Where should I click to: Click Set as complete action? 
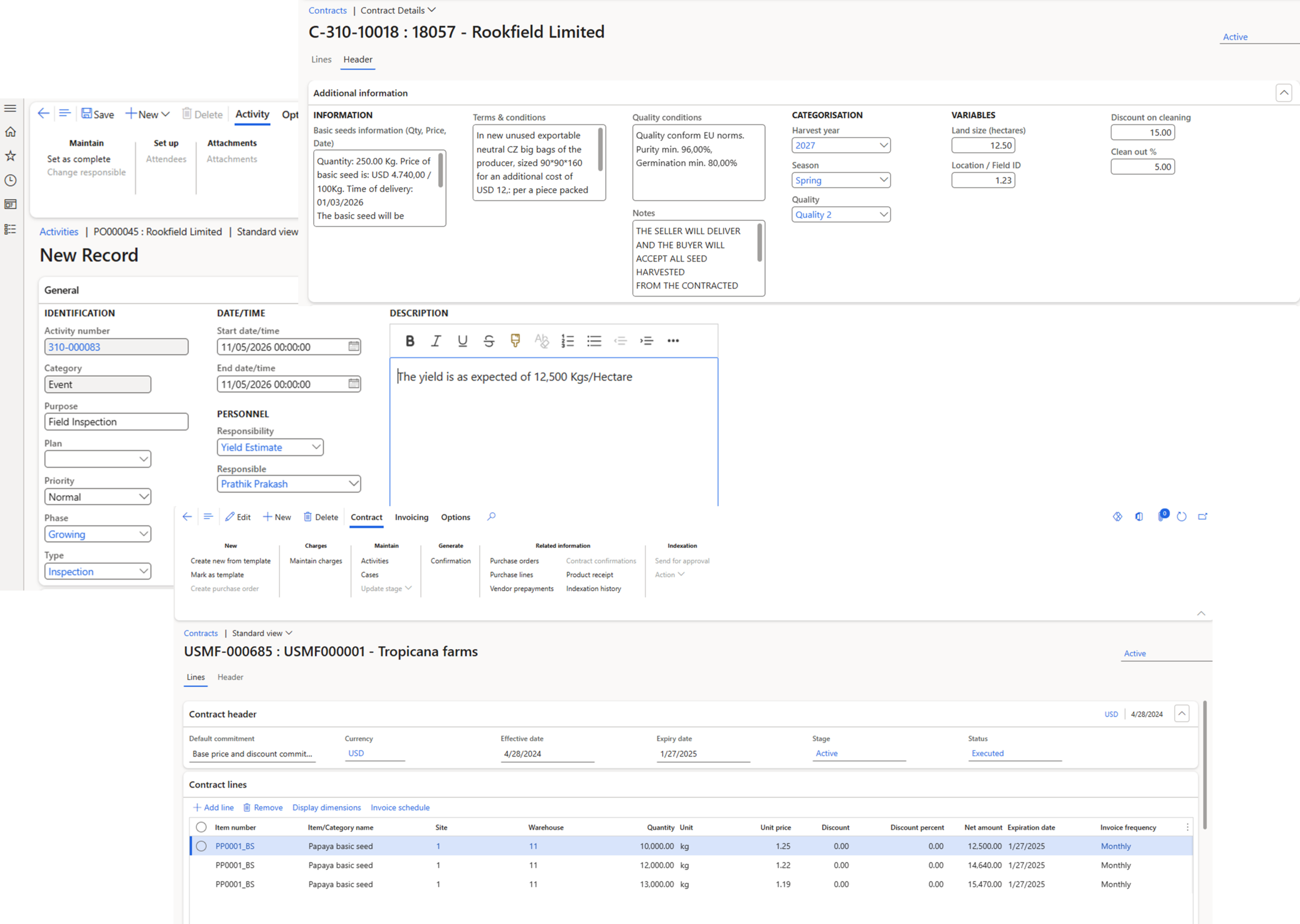(x=79, y=159)
